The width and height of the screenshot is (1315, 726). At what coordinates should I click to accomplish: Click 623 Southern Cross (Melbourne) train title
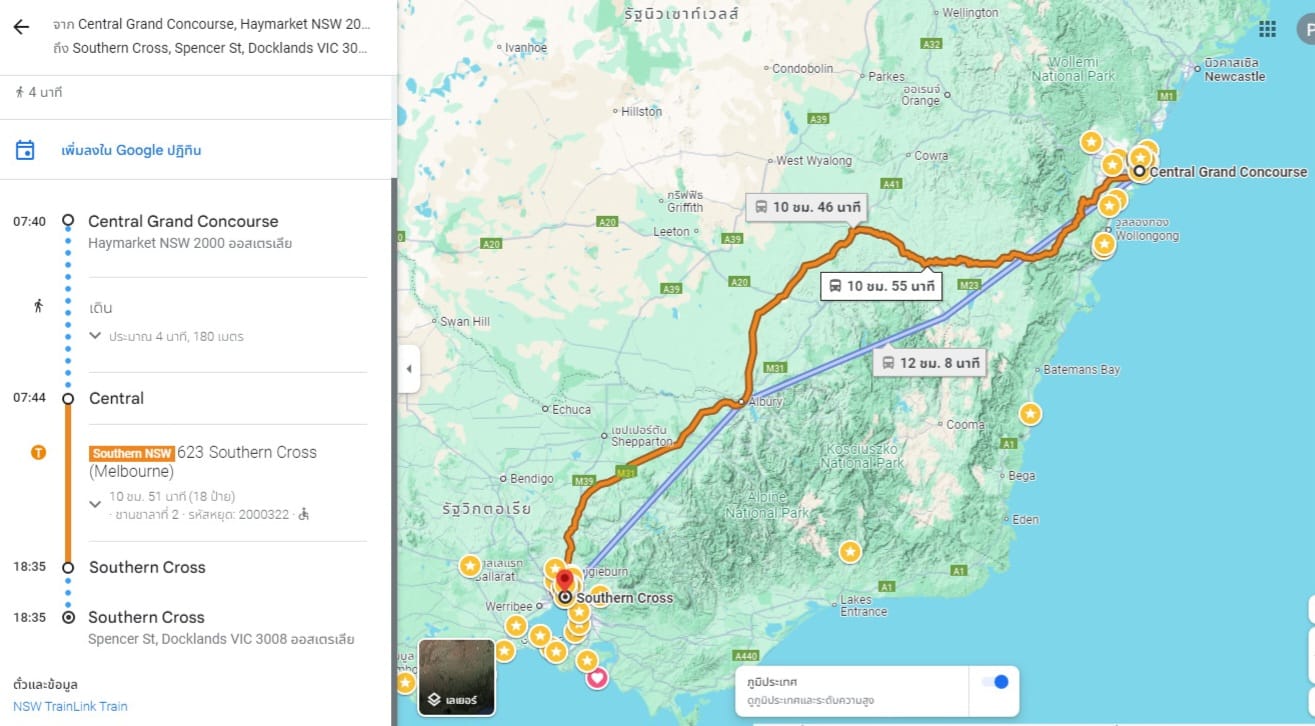[x=204, y=461]
